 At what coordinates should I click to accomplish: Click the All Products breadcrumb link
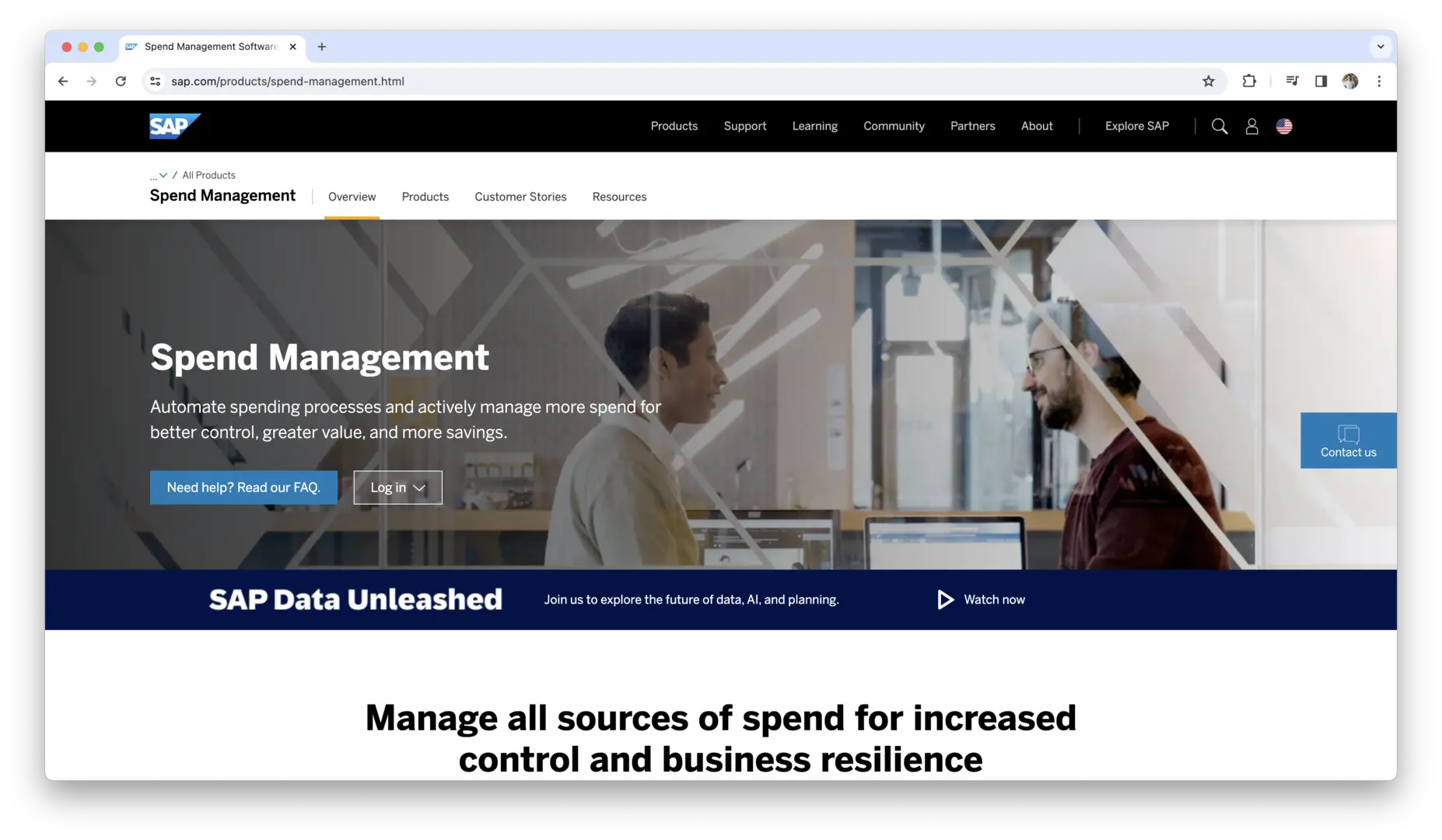tap(208, 176)
